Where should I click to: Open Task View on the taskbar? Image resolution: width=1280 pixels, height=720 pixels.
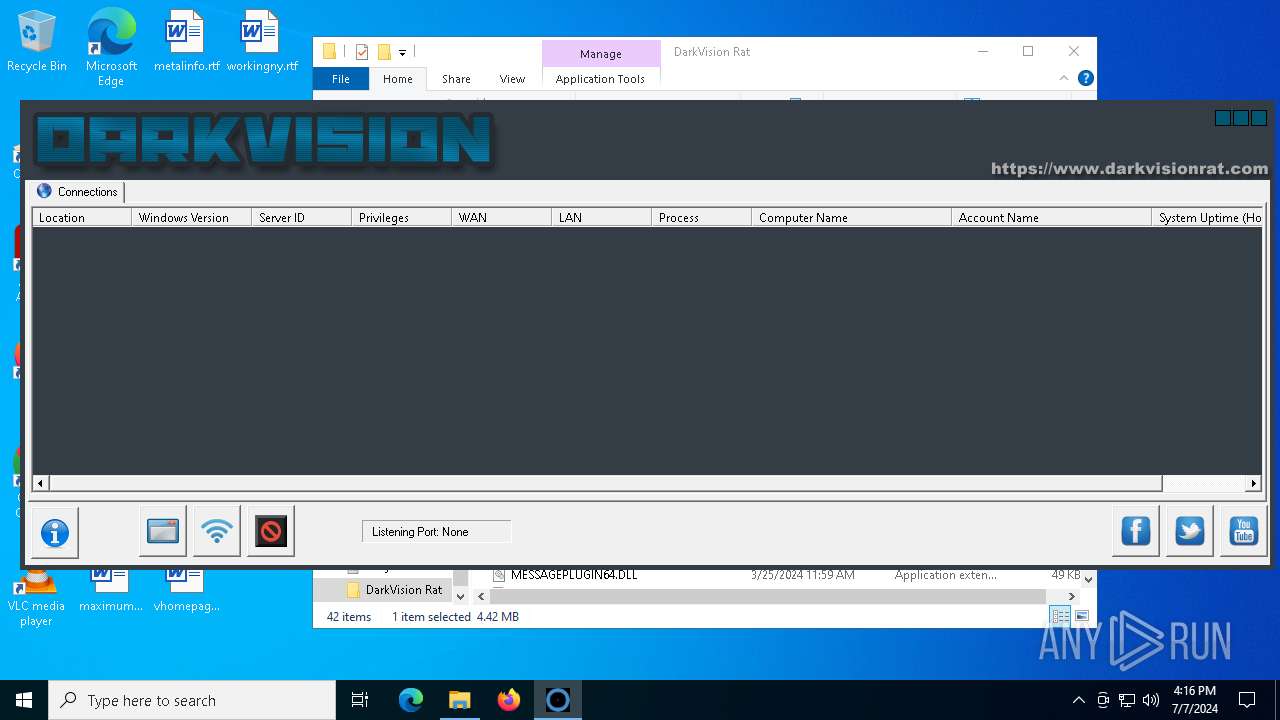(x=360, y=700)
